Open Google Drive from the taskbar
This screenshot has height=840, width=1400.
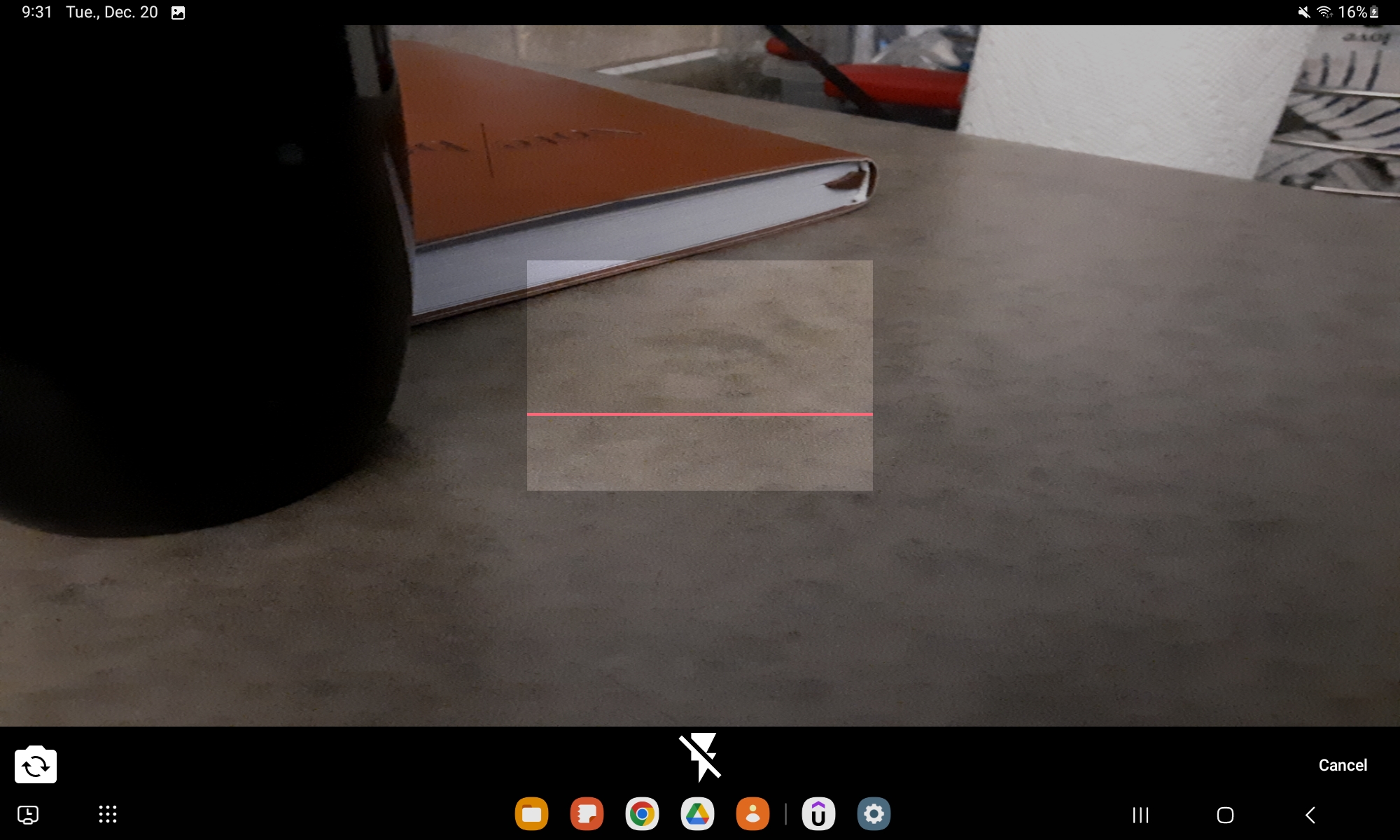click(697, 814)
